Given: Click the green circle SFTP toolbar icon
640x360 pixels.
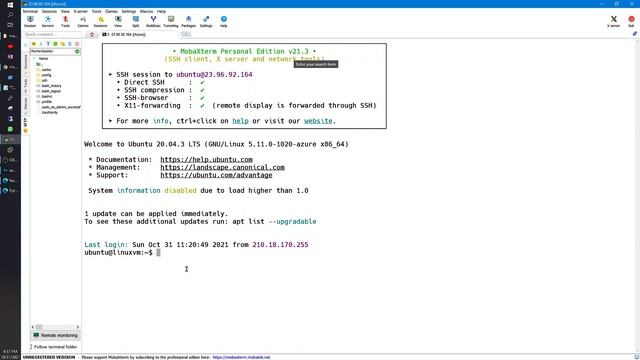Looking at the screenshot, I should (x=55, y=44).
